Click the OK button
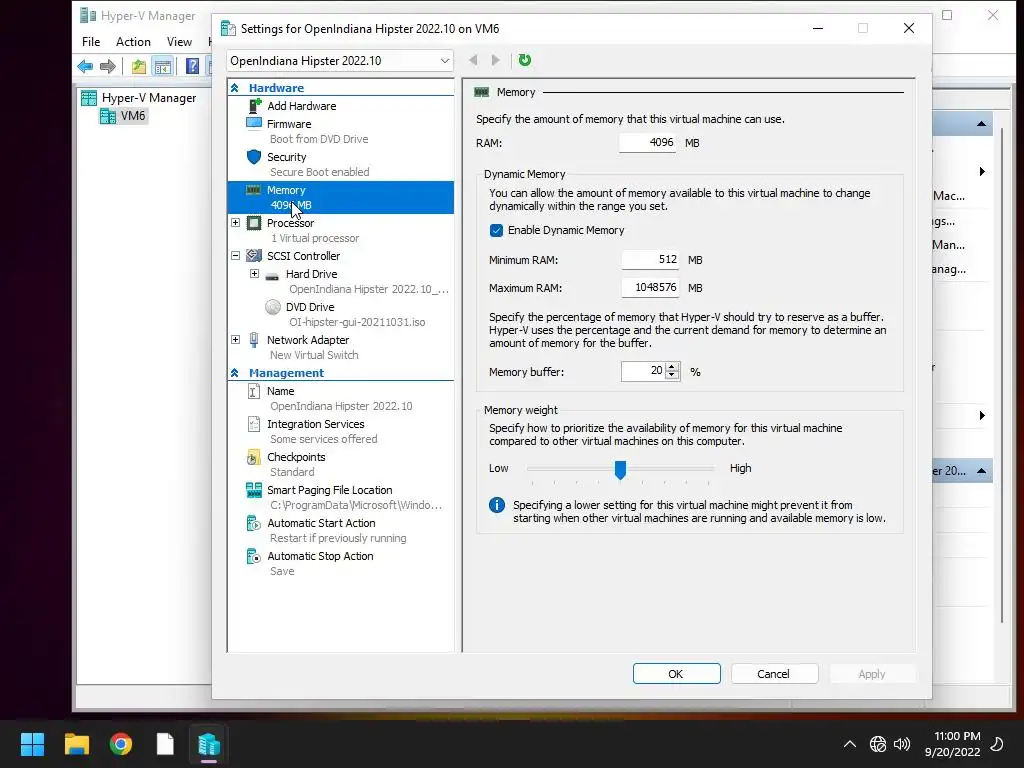 [677, 674]
